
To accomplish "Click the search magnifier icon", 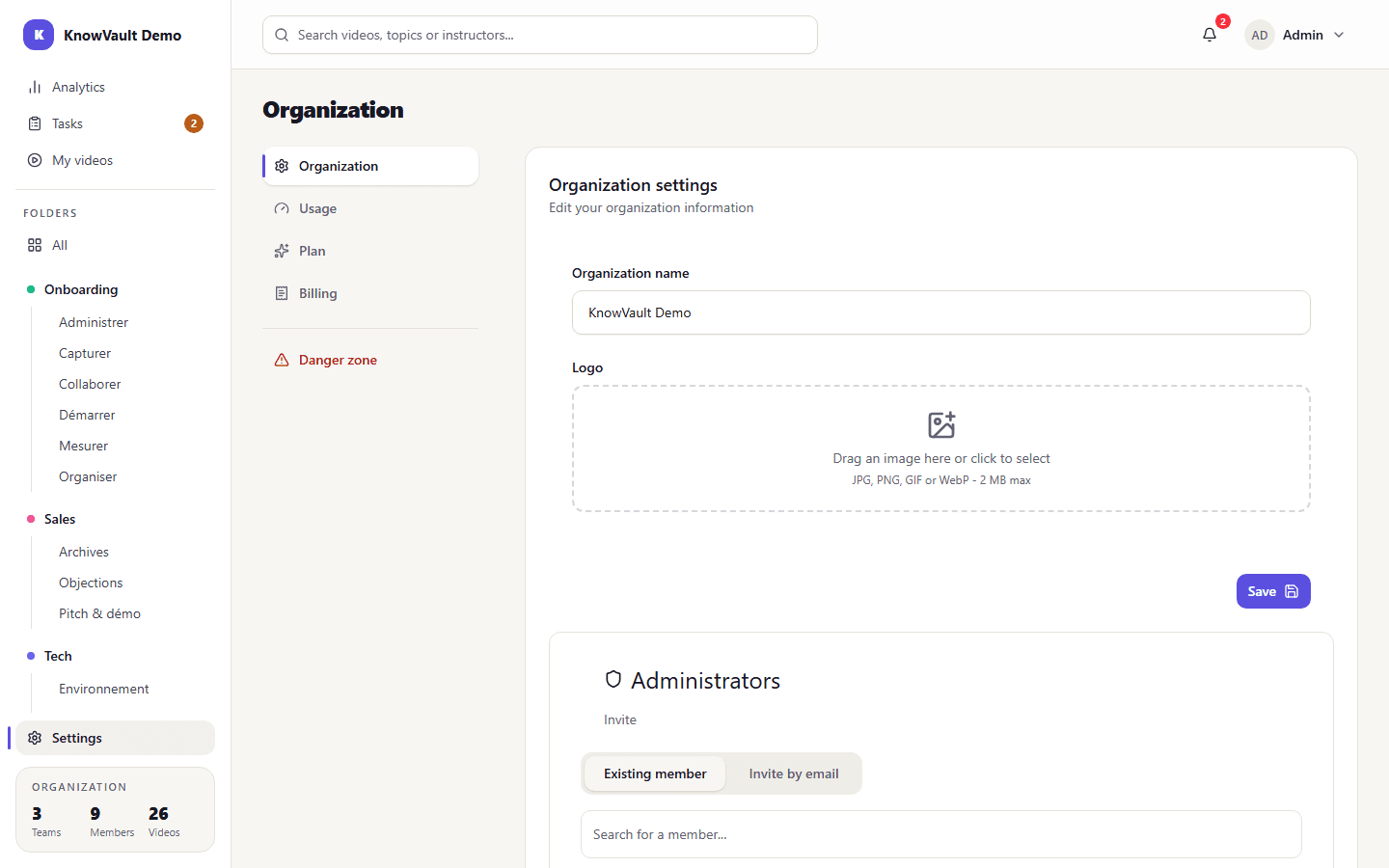I will [x=282, y=35].
